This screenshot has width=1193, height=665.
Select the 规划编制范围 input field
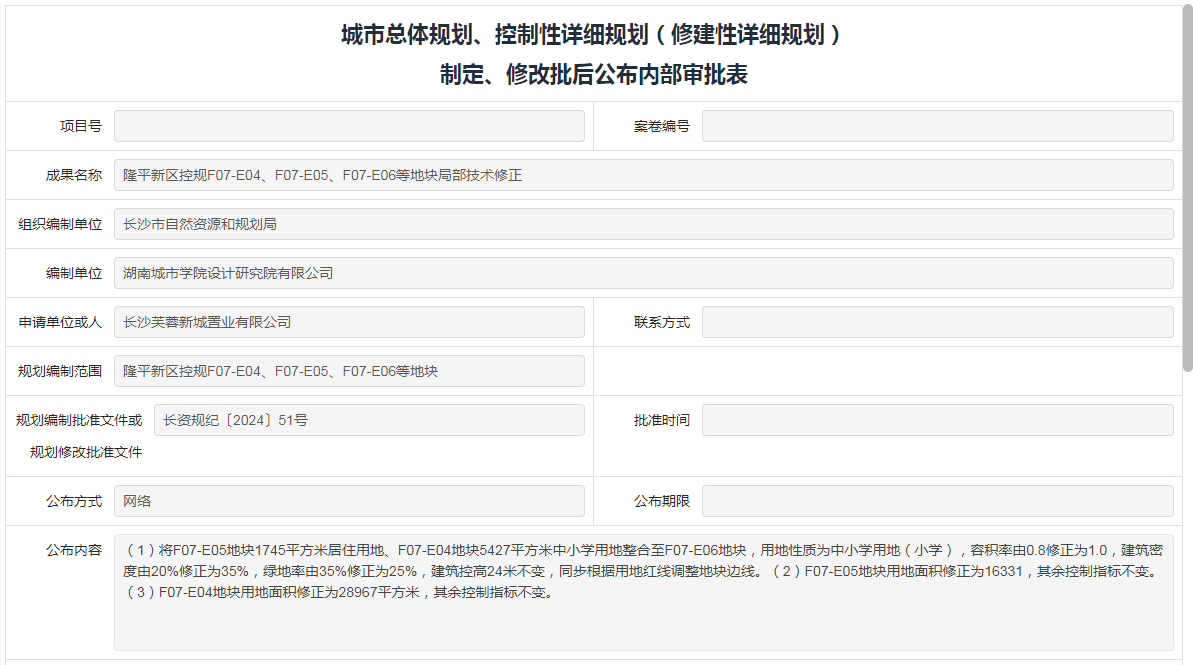[x=349, y=371]
